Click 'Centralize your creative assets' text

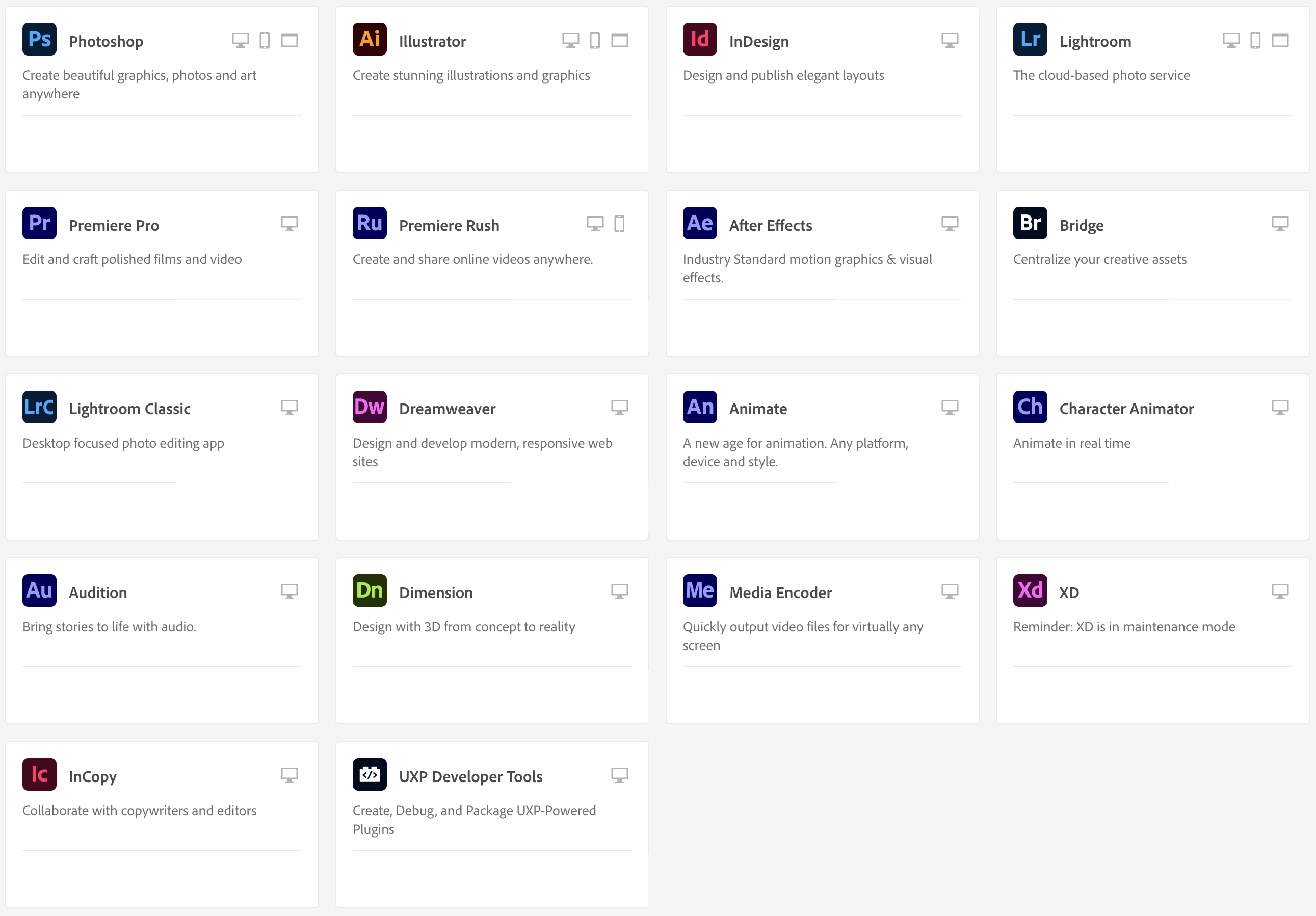click(x=1099, y=259)
